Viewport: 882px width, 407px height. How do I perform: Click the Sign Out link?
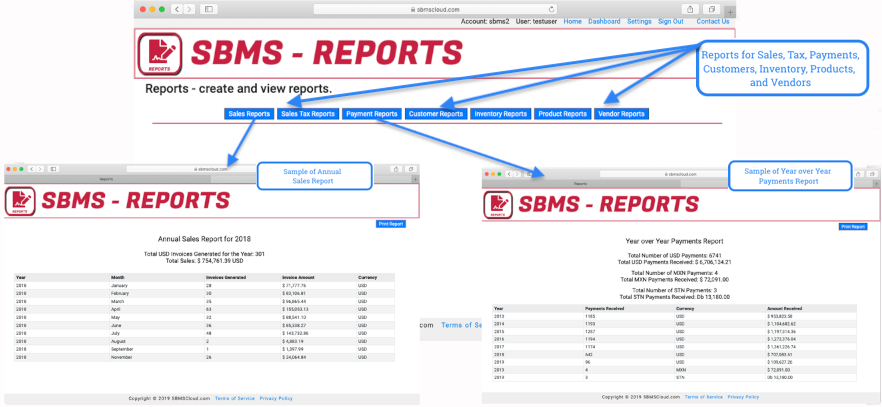tap(670, 21)
